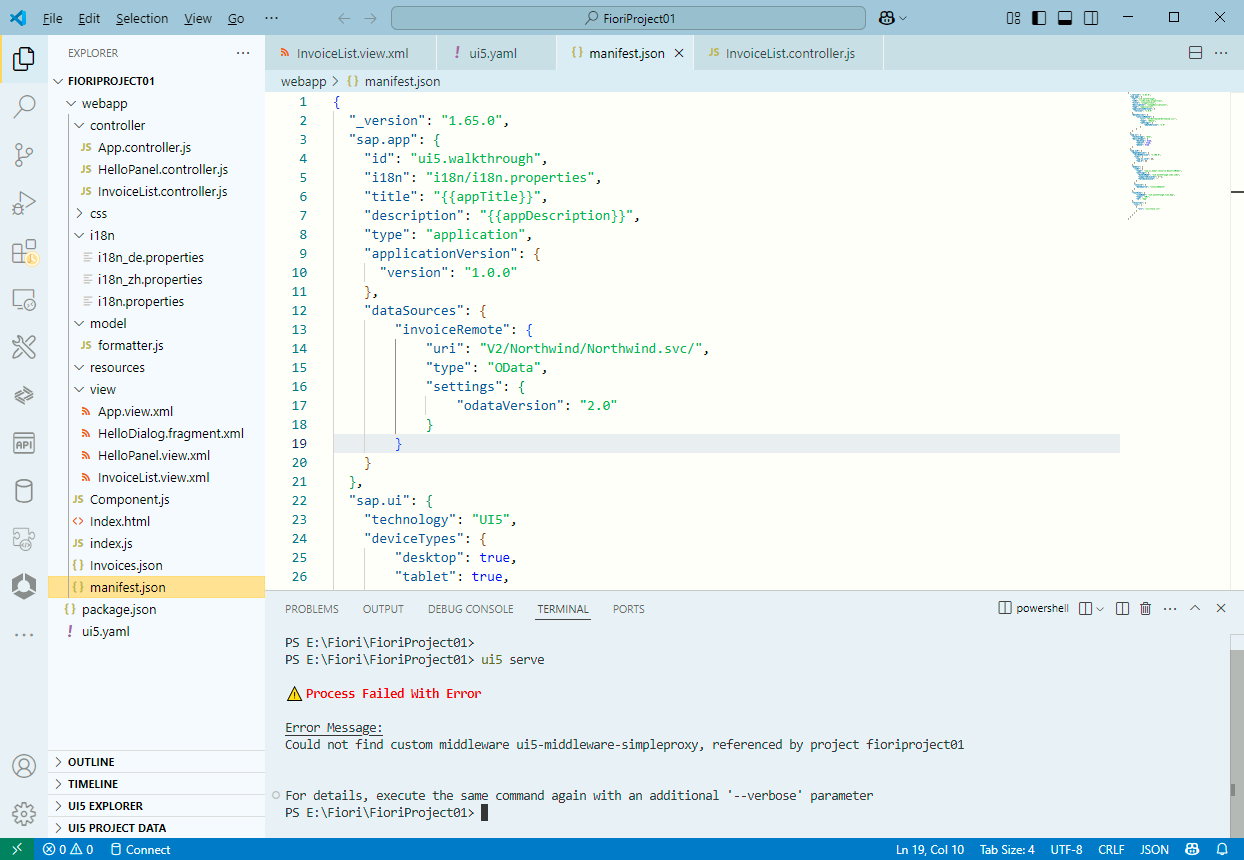Screen dimensions: 1244x860
Task: Kill the terminal using the trash icon
Action: point(1145,607)
